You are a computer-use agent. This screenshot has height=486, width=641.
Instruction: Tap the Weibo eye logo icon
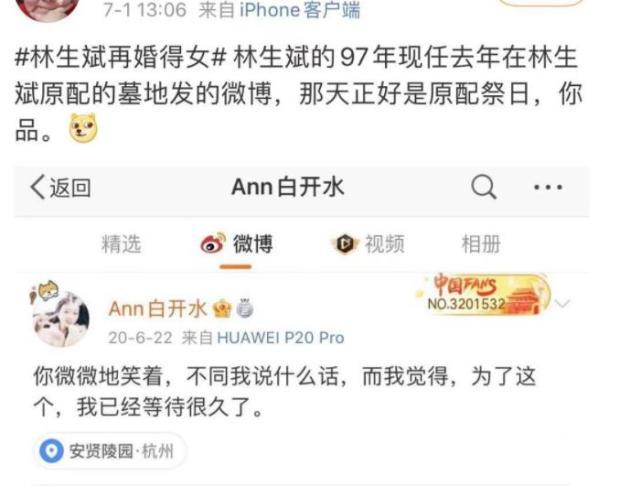(213, 244)
